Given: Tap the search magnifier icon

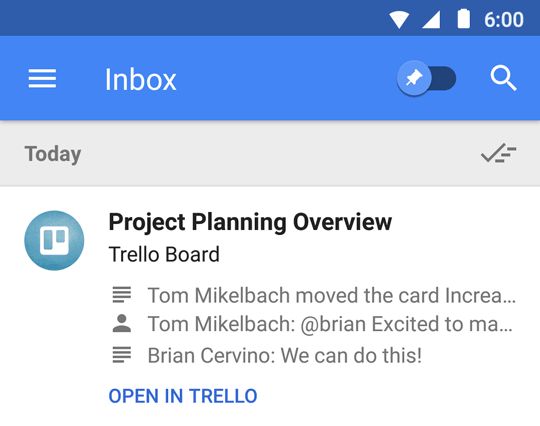Looking at the screenshot, I should [503, 78].
